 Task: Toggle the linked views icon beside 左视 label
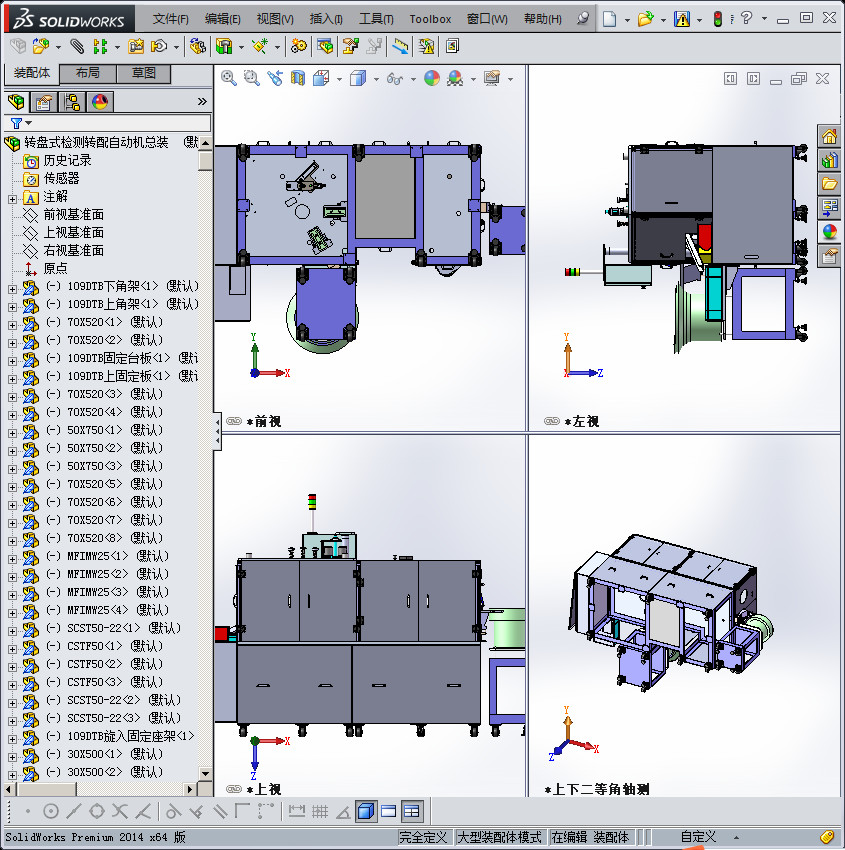(x=551, y=421)
